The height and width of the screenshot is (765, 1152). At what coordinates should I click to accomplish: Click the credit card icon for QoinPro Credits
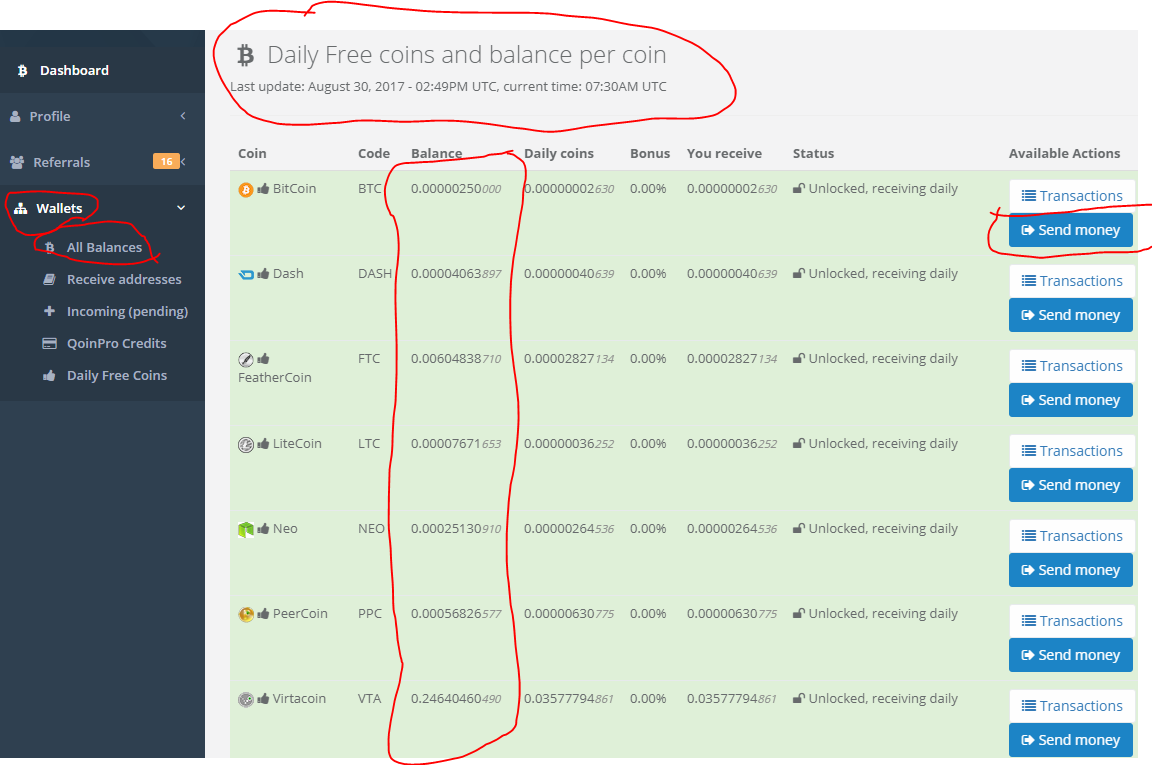pyautogui.click(x=49, y=343)
